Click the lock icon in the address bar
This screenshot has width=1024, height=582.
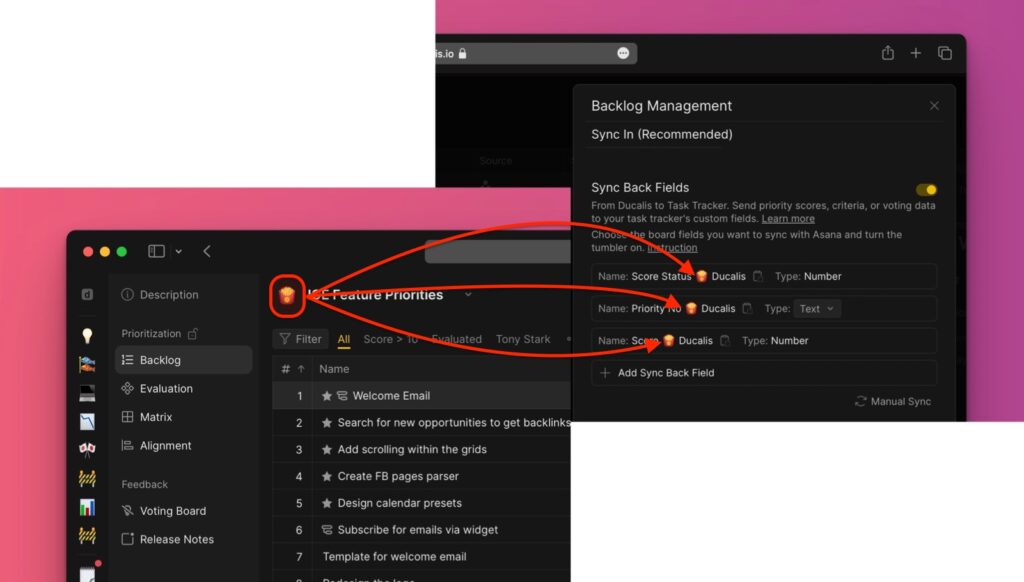tap(462, 54)
